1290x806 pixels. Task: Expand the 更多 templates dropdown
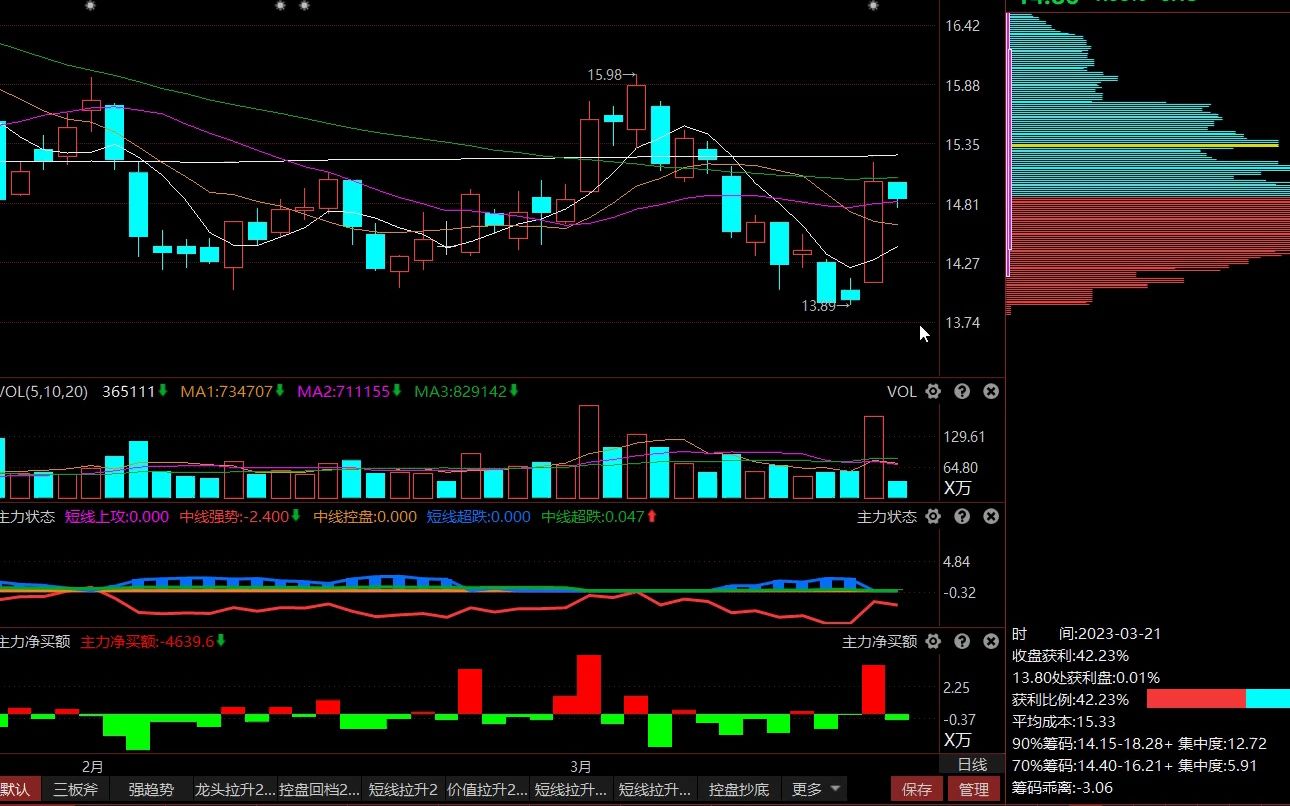(816, 789)
